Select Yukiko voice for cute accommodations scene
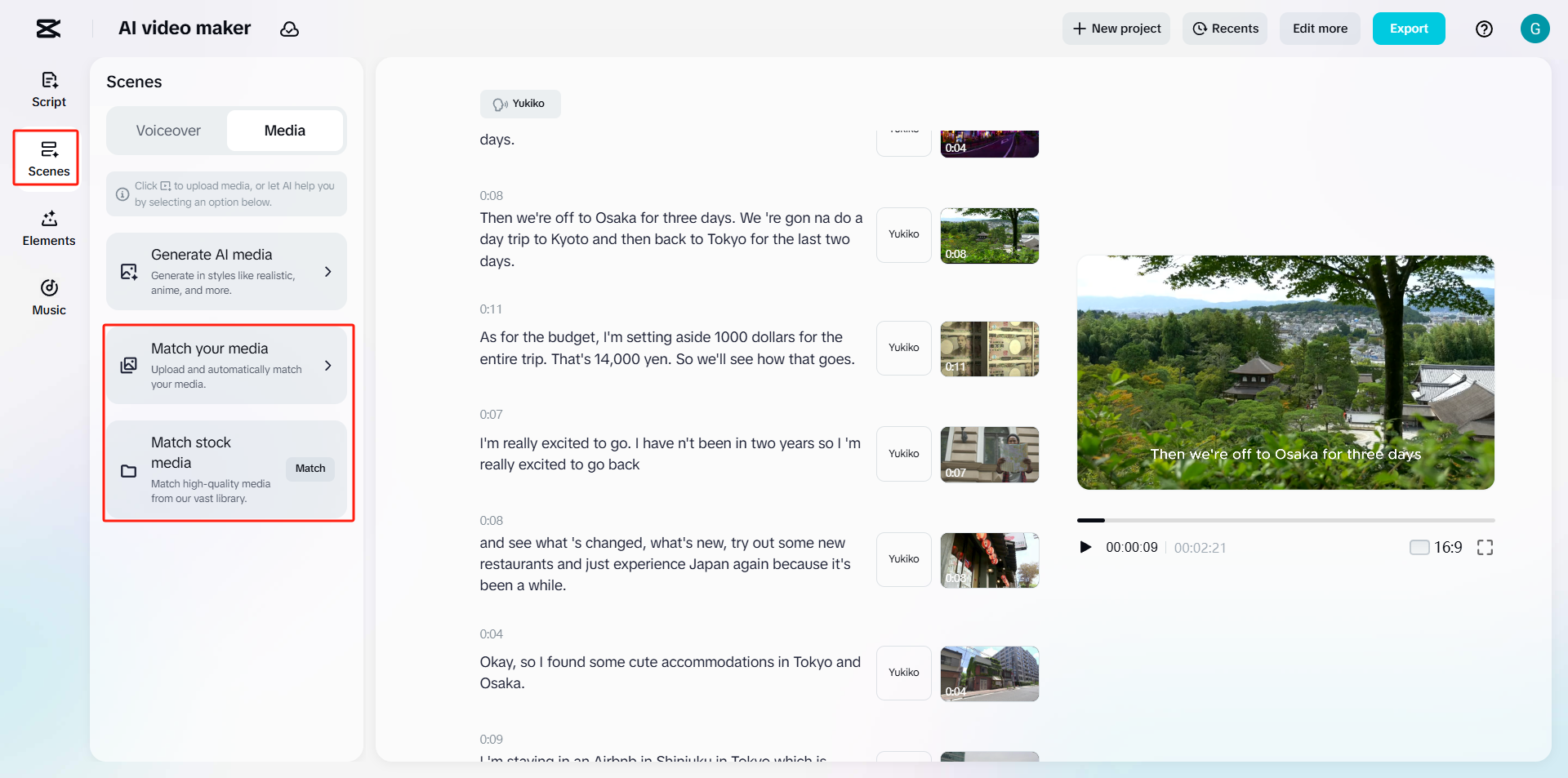 tap(904, 674)
